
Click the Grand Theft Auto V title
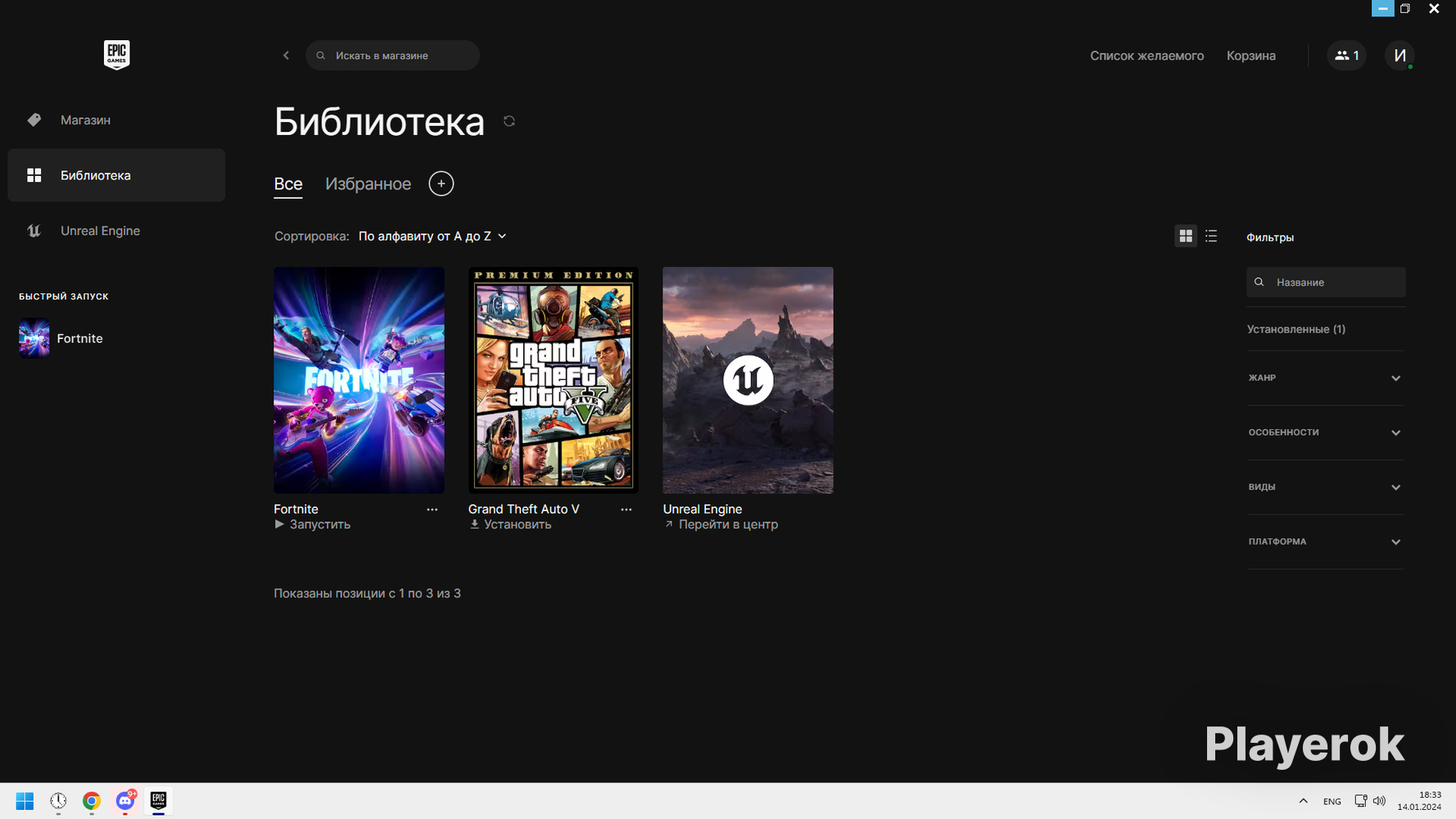click(524, 509)
